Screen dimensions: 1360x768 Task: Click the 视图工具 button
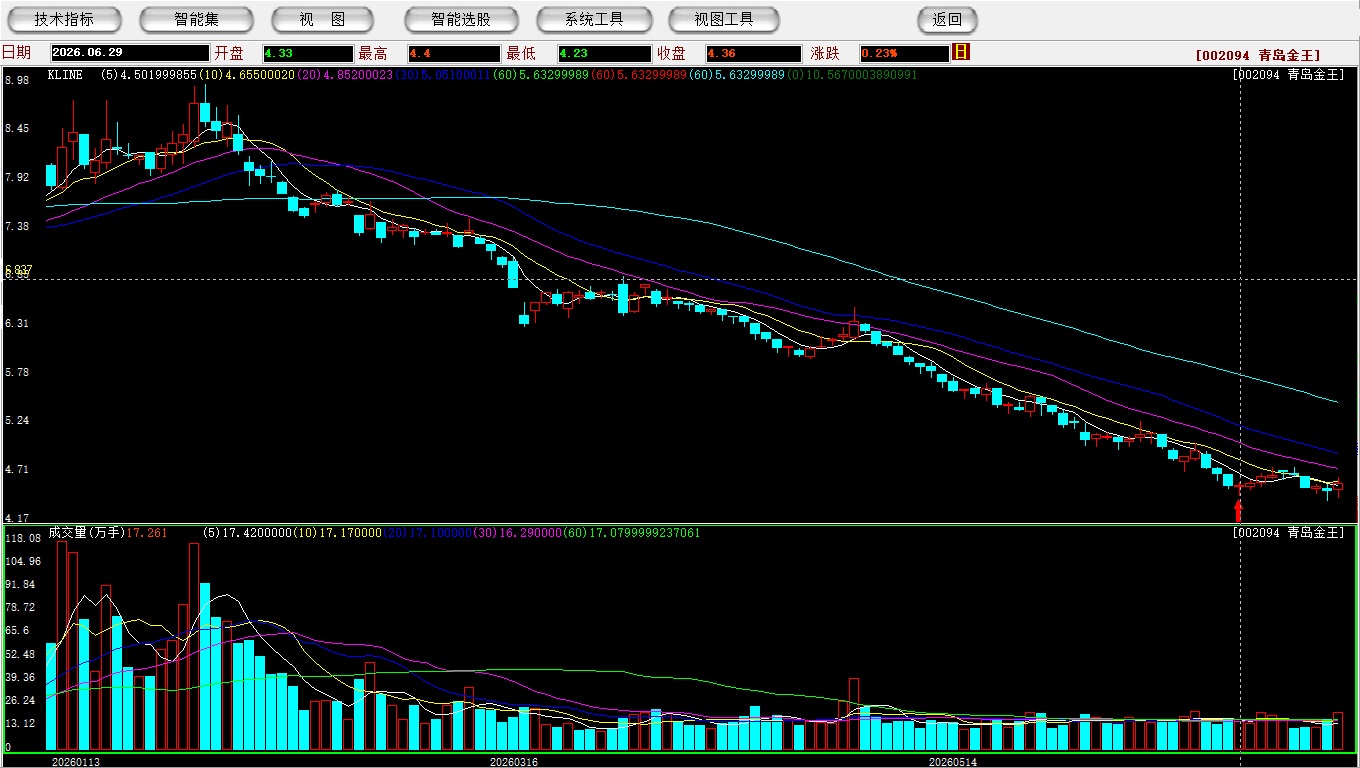point(725,19)
